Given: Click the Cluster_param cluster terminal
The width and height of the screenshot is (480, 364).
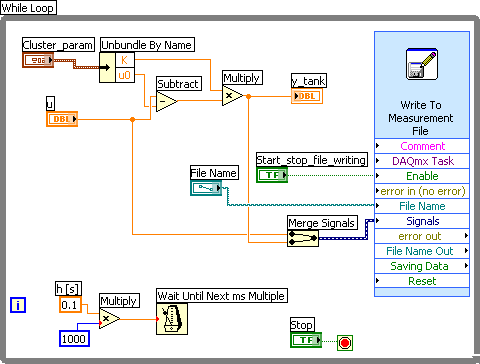Looking at the screenshot, I should [38, 60].
